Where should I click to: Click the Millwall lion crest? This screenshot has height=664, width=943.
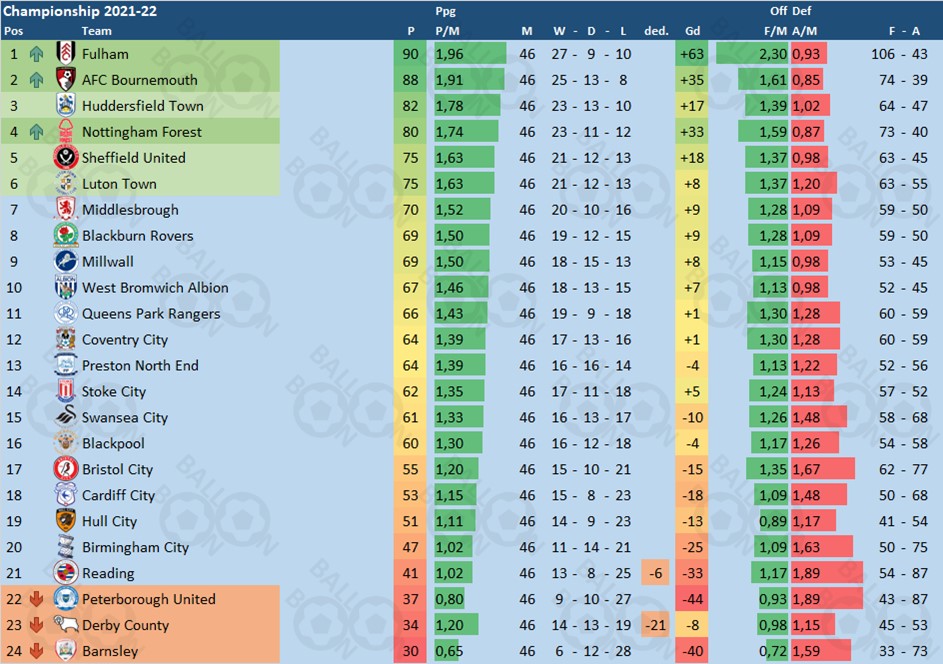pyautogui.click(x=66, y=261)
